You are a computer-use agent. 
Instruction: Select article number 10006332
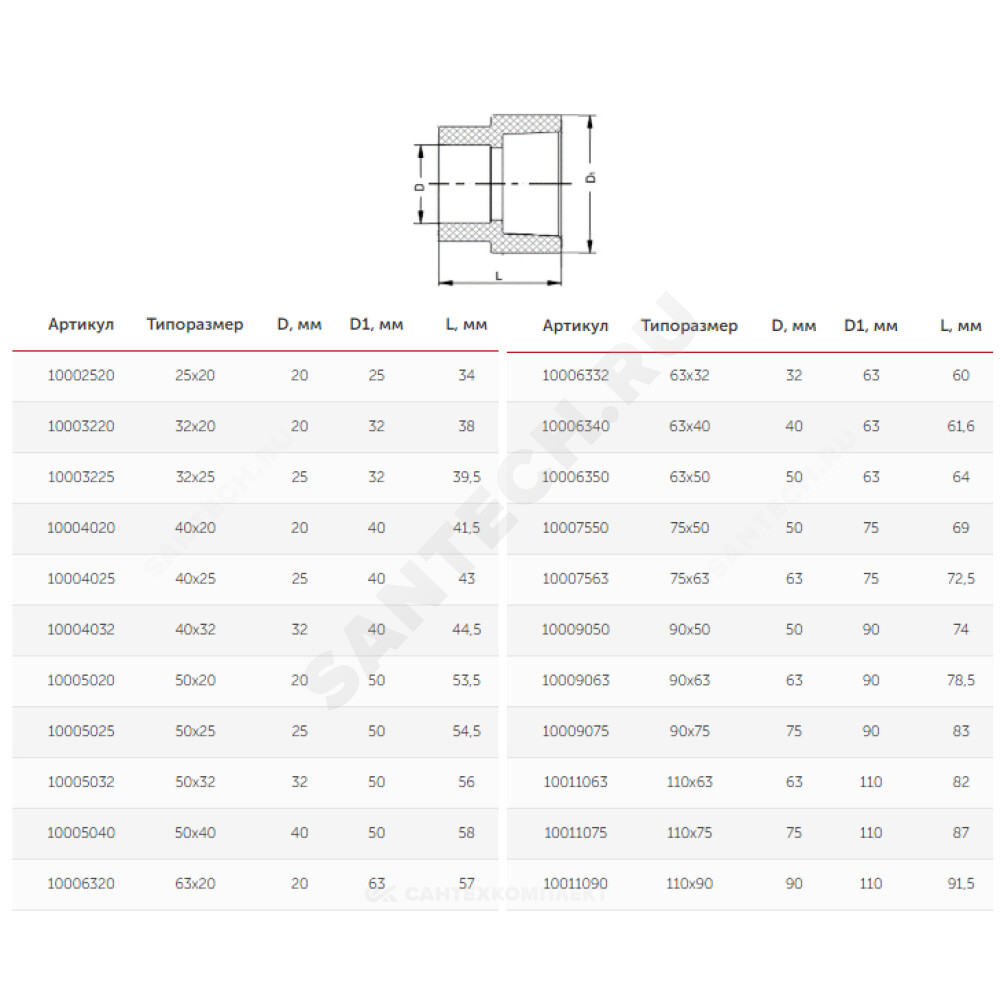575,375
